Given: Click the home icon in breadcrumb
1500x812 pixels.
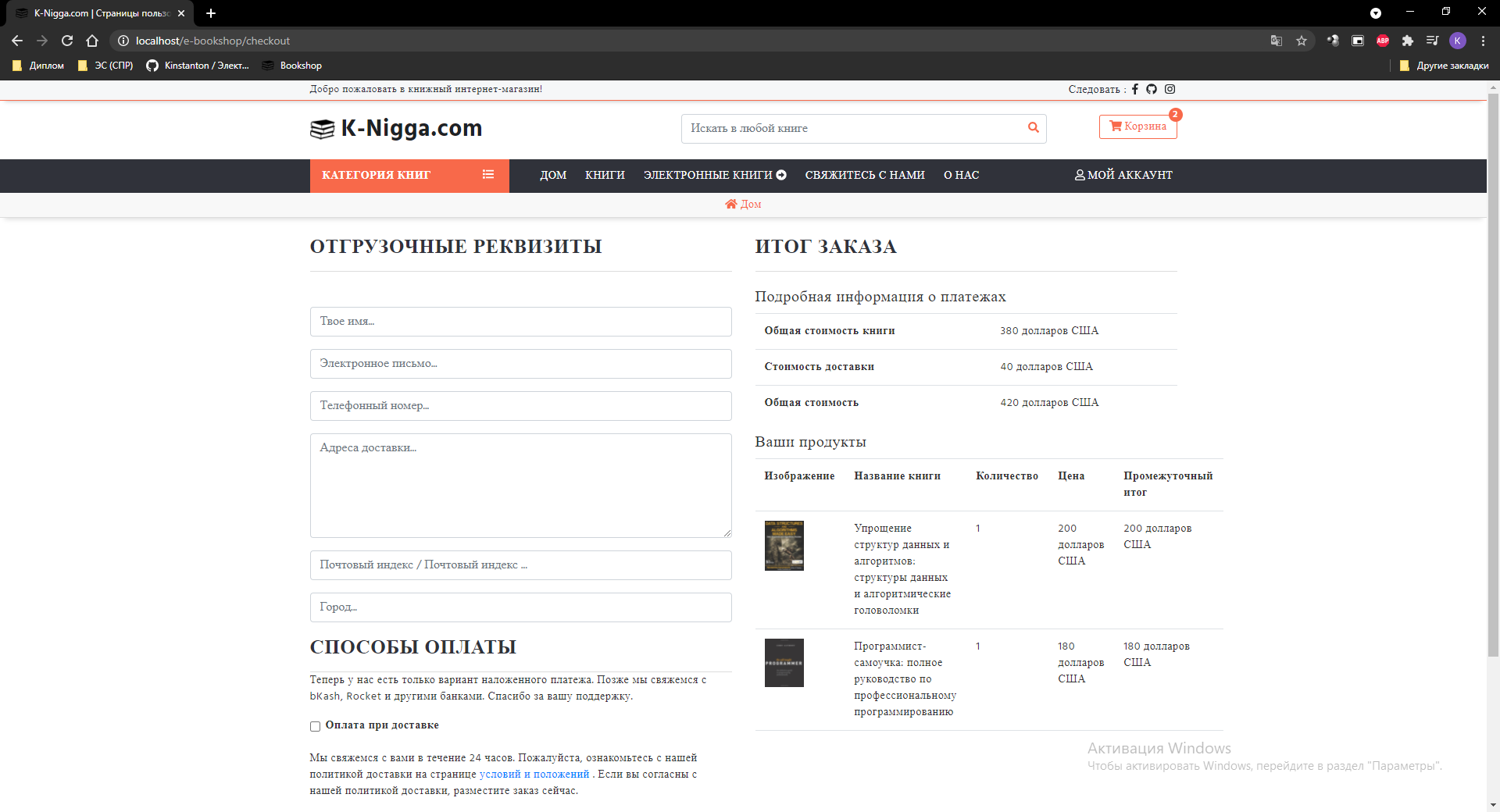Looking at the screenshot, I should pos(731,204).
